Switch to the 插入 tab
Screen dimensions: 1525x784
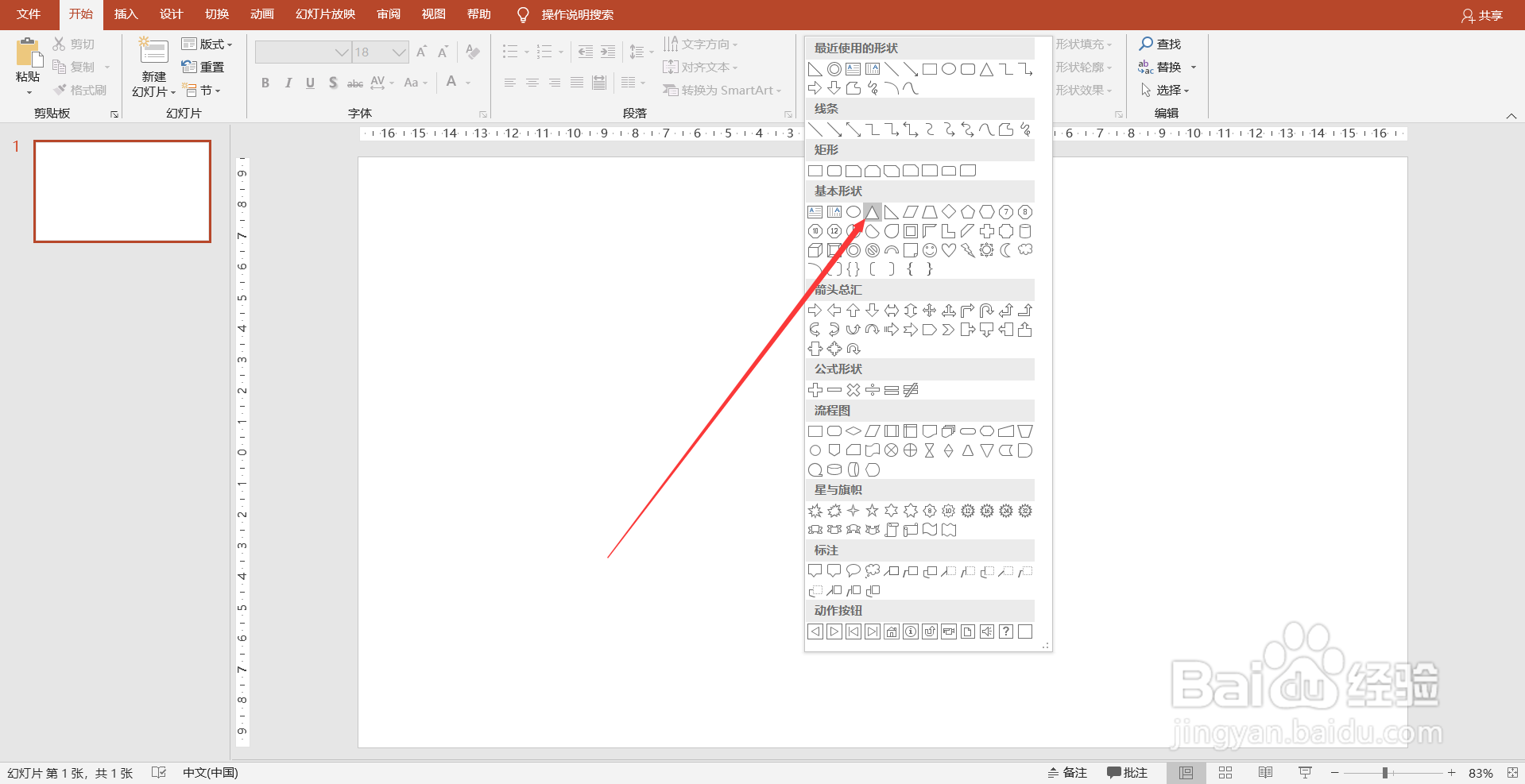[x=126, y=14]
